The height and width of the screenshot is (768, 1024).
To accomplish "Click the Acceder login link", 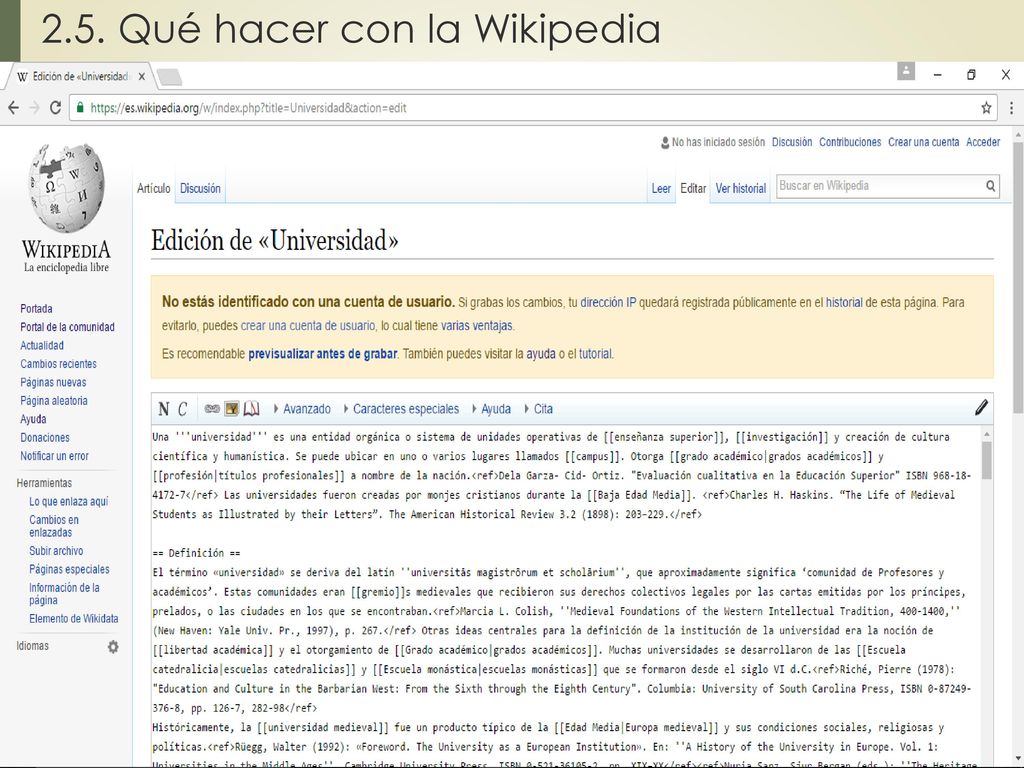I will [983, 142].
